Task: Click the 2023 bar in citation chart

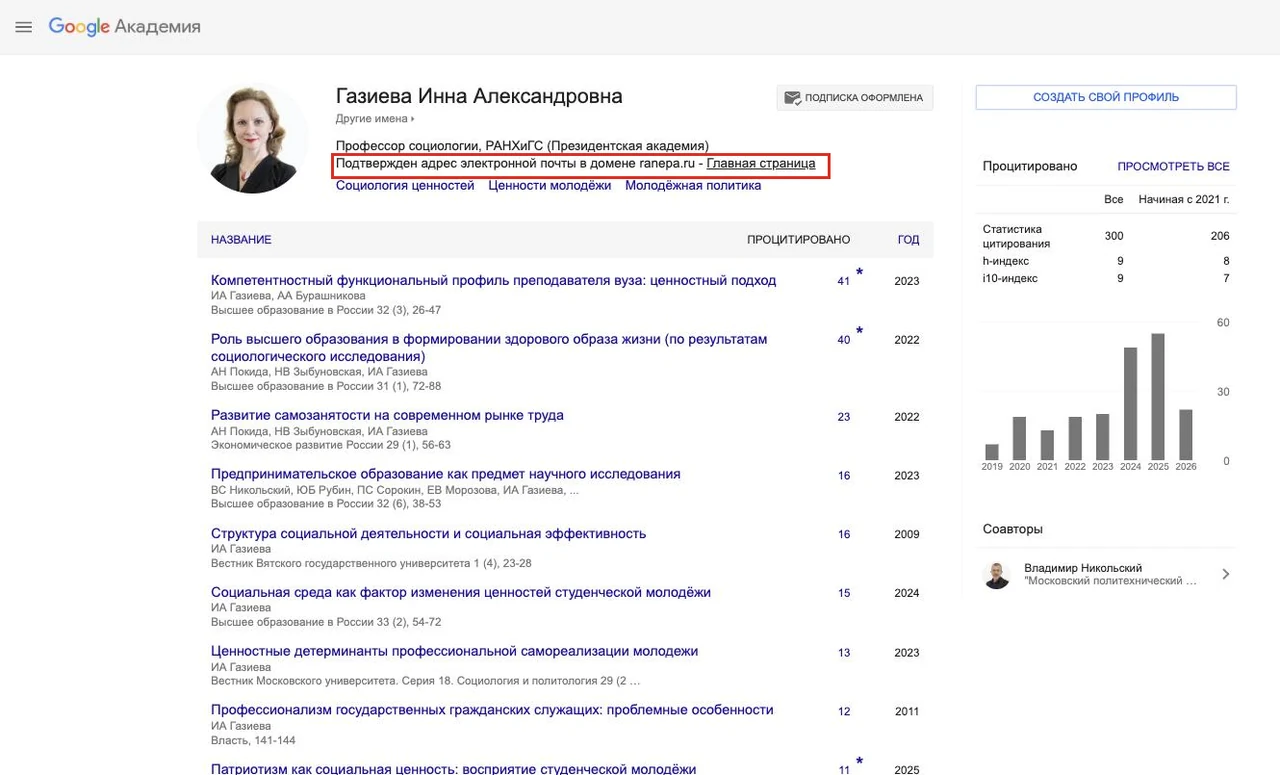Action: [1102, 437]
